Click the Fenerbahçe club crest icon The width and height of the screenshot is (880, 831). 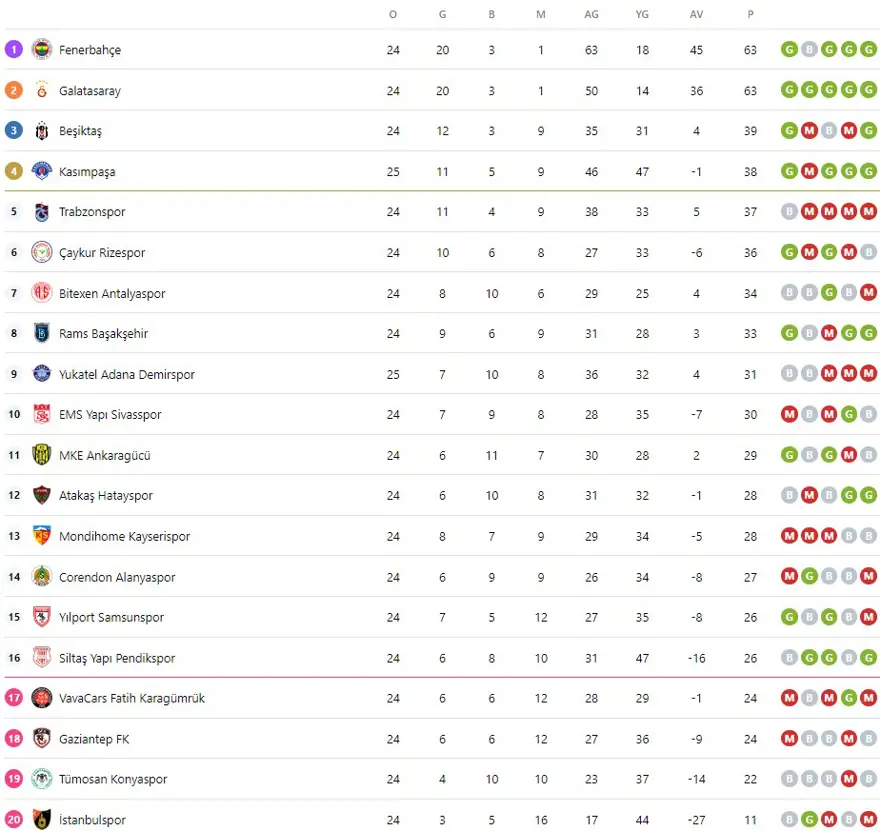pos(41,49)
